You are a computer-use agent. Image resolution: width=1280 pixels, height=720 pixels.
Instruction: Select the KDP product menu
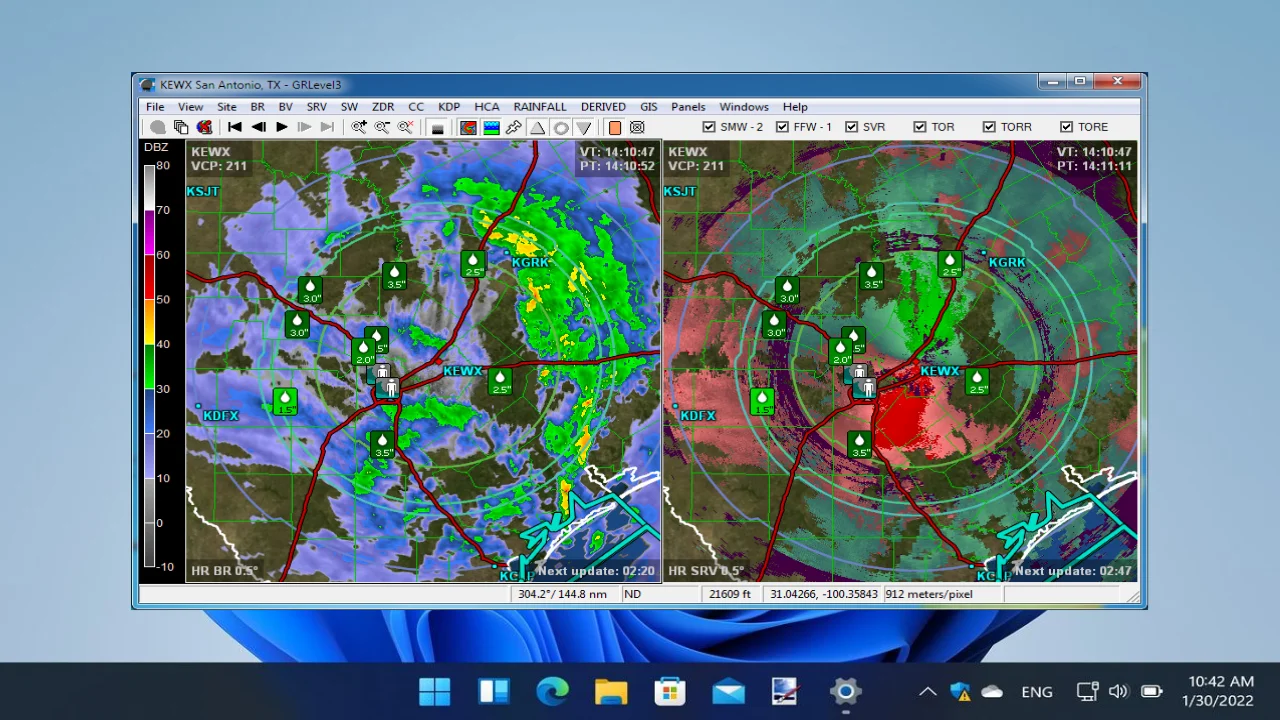449,106
